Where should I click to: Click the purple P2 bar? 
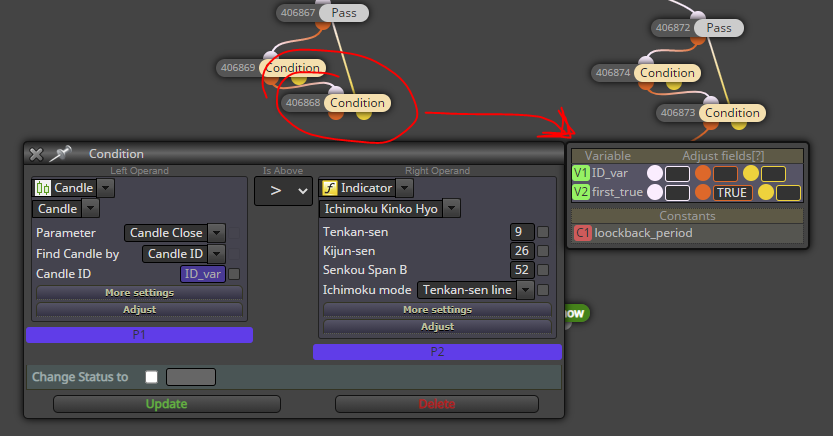tap(437, 352)
